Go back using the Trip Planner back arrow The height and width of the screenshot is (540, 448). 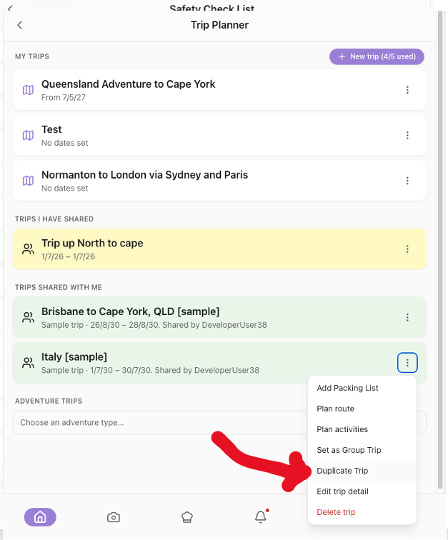pyautogui.click(x=20, y=25)
